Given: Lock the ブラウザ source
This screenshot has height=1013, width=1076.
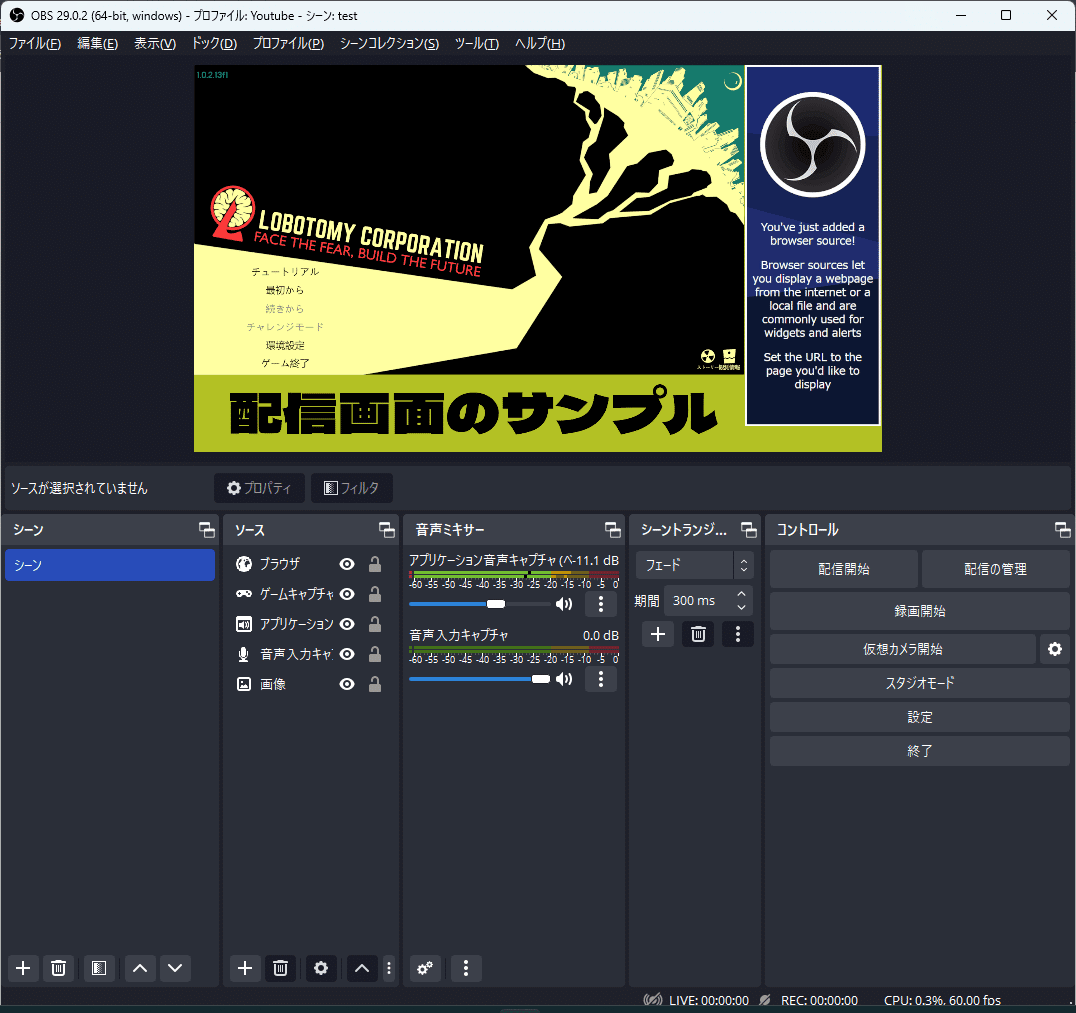Looking at the screenshot, I should pos(375,564).
